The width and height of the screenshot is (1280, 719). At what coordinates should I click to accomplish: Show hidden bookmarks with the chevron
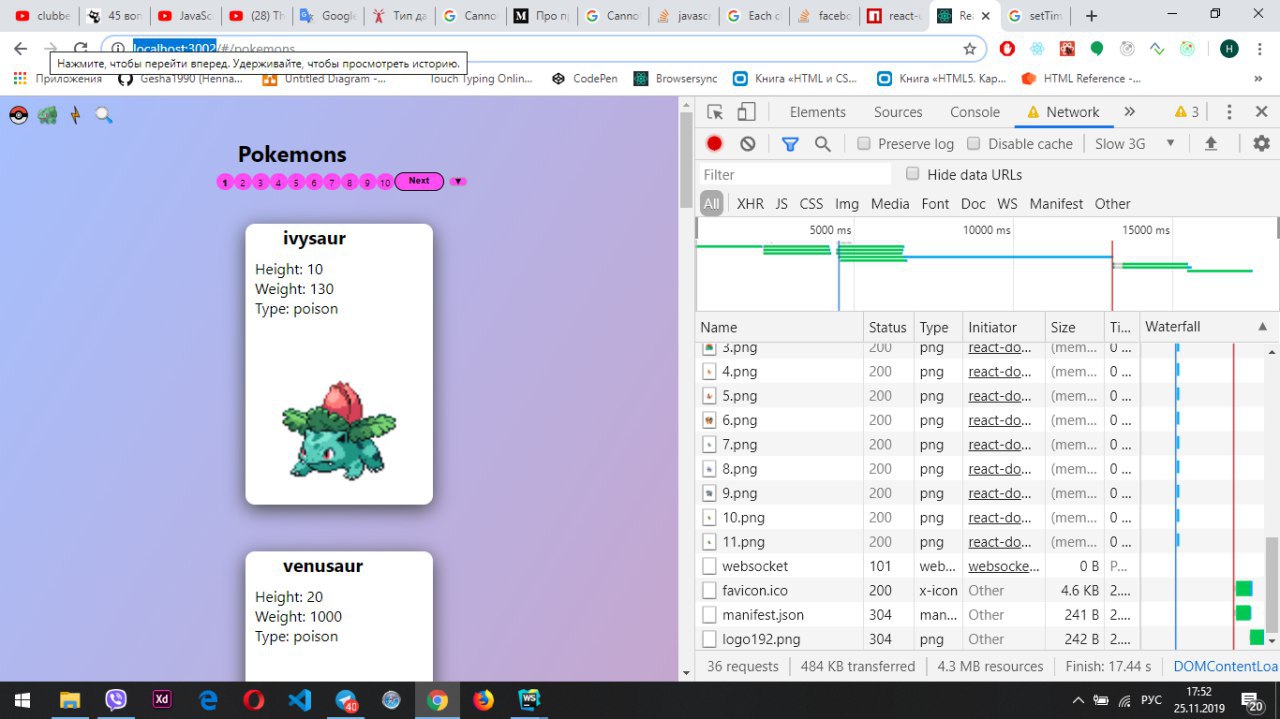1258,79
